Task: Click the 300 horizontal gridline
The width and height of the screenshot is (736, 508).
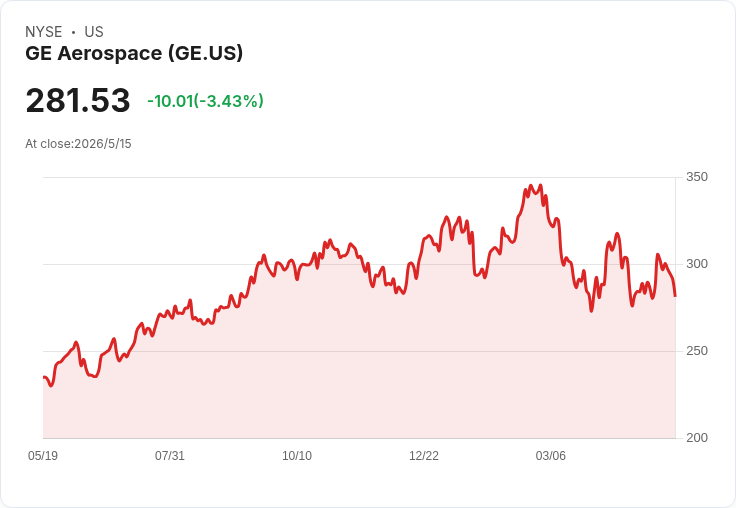Action: [x=359, y=264]
